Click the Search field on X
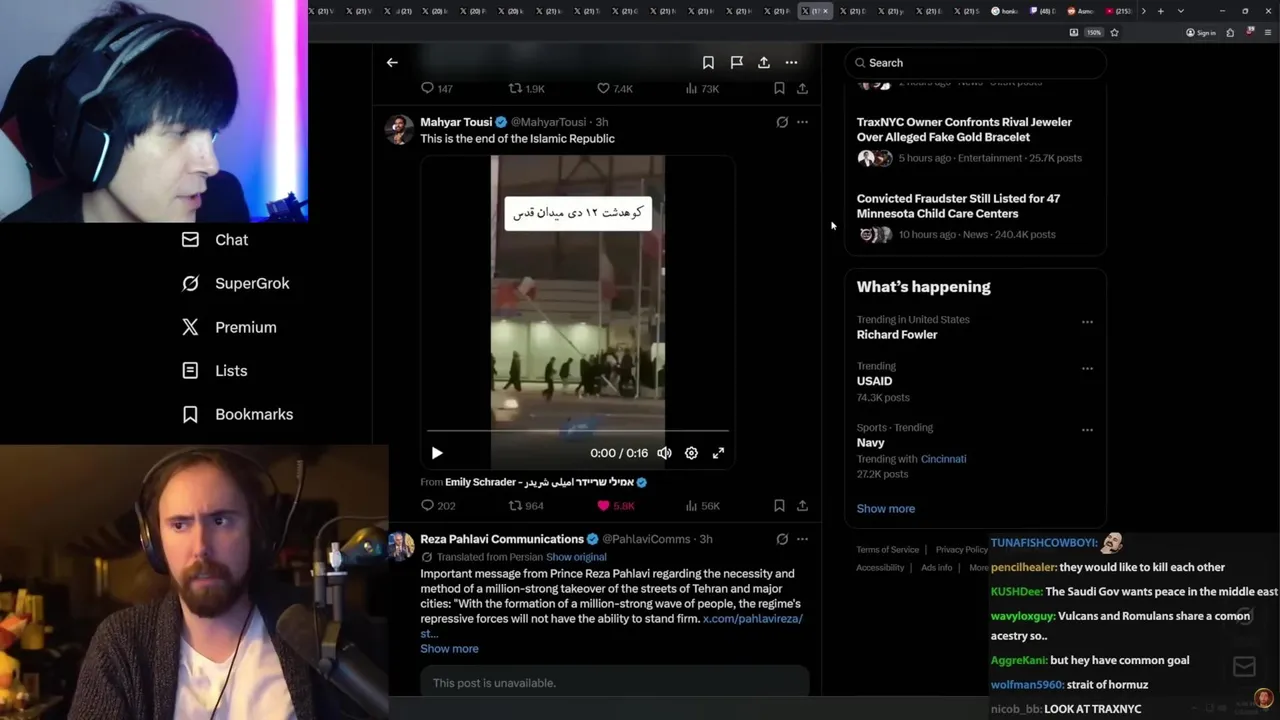 (x=975, y=62)
